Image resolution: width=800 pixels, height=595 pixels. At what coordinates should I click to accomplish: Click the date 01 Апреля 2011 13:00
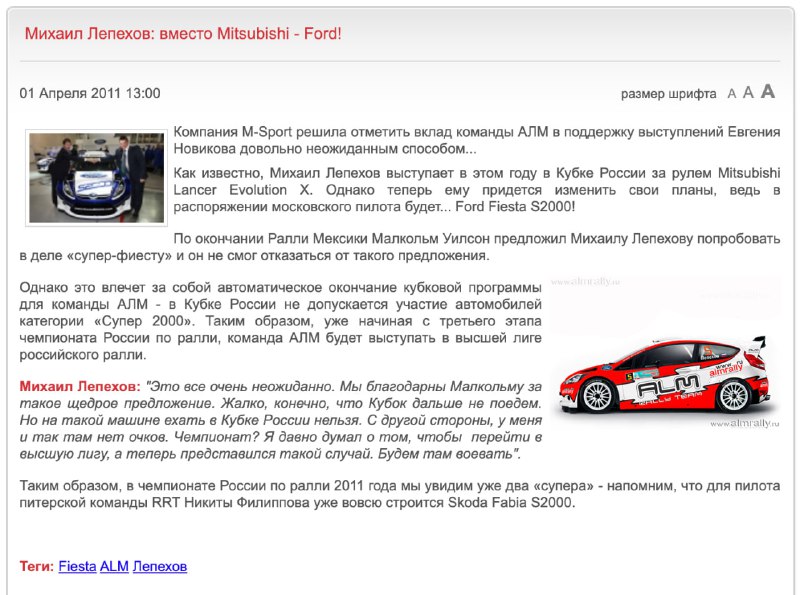point(90,93)
